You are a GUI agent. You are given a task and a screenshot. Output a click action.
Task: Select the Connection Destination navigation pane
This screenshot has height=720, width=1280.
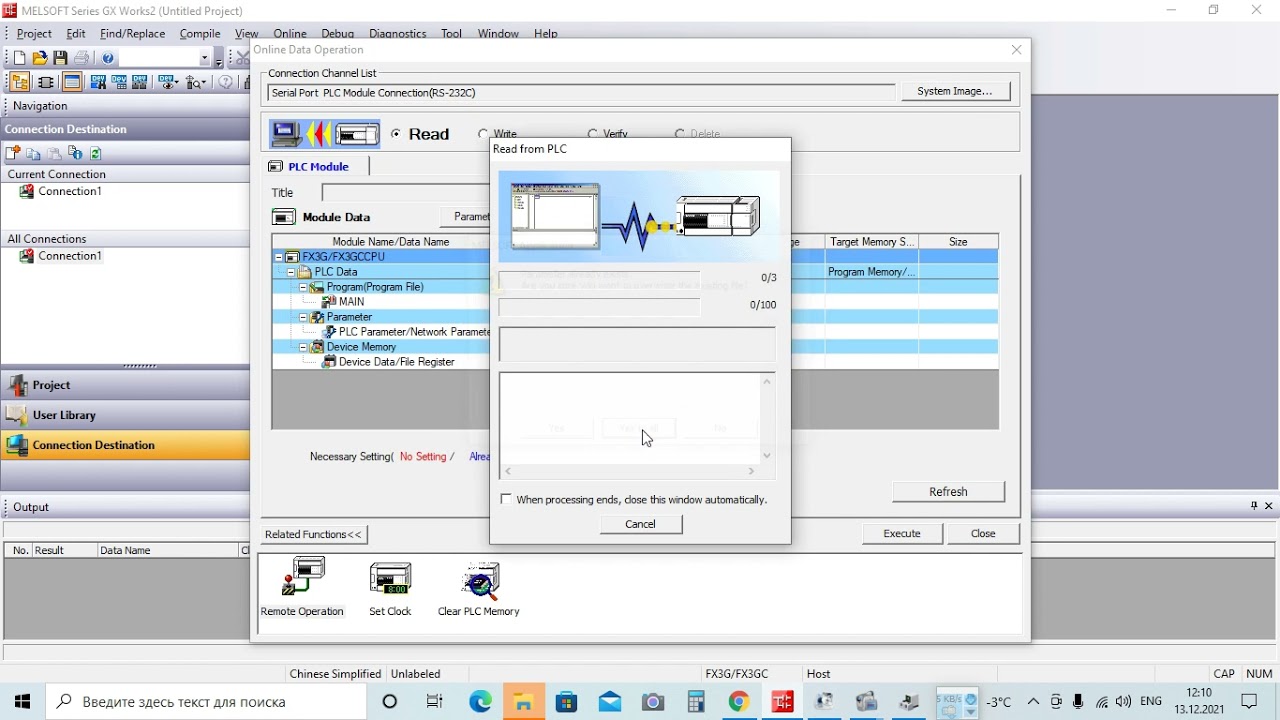point(125,445)
